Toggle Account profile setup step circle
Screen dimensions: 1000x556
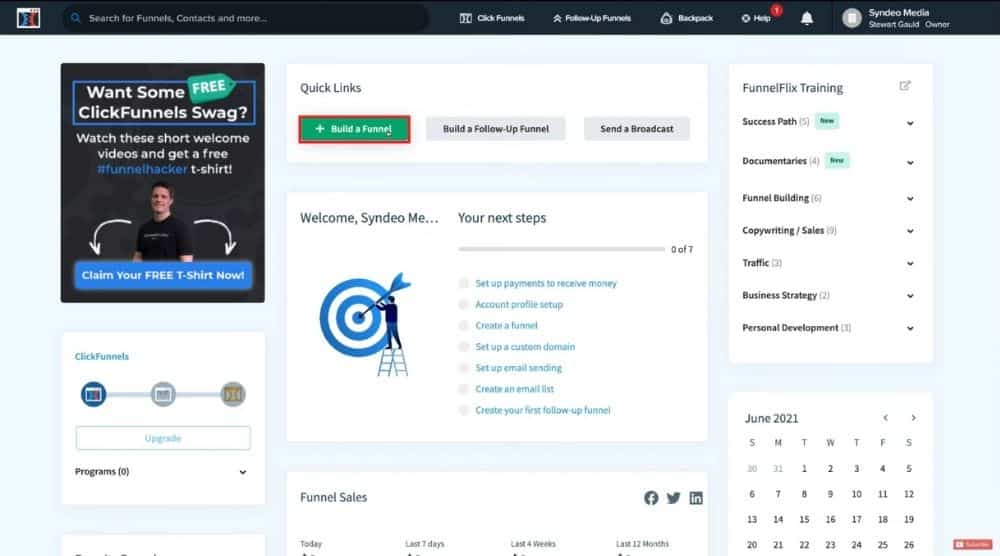pyautogui.click(x=464, y=304)
